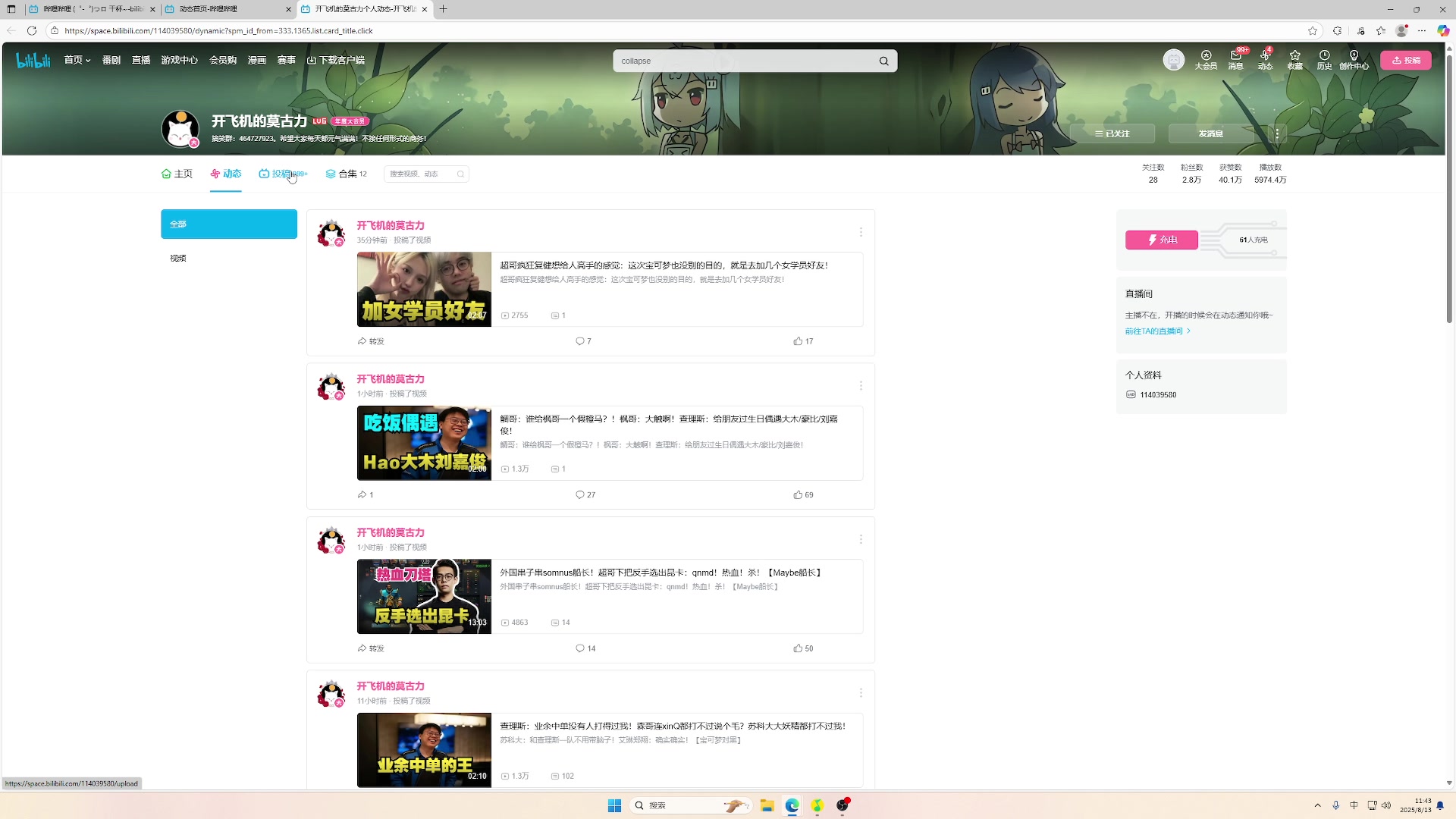The width and height of the screenshot is (1456, 819).
Task: Click the taskbar 搜索 search box
Action: 690,805
